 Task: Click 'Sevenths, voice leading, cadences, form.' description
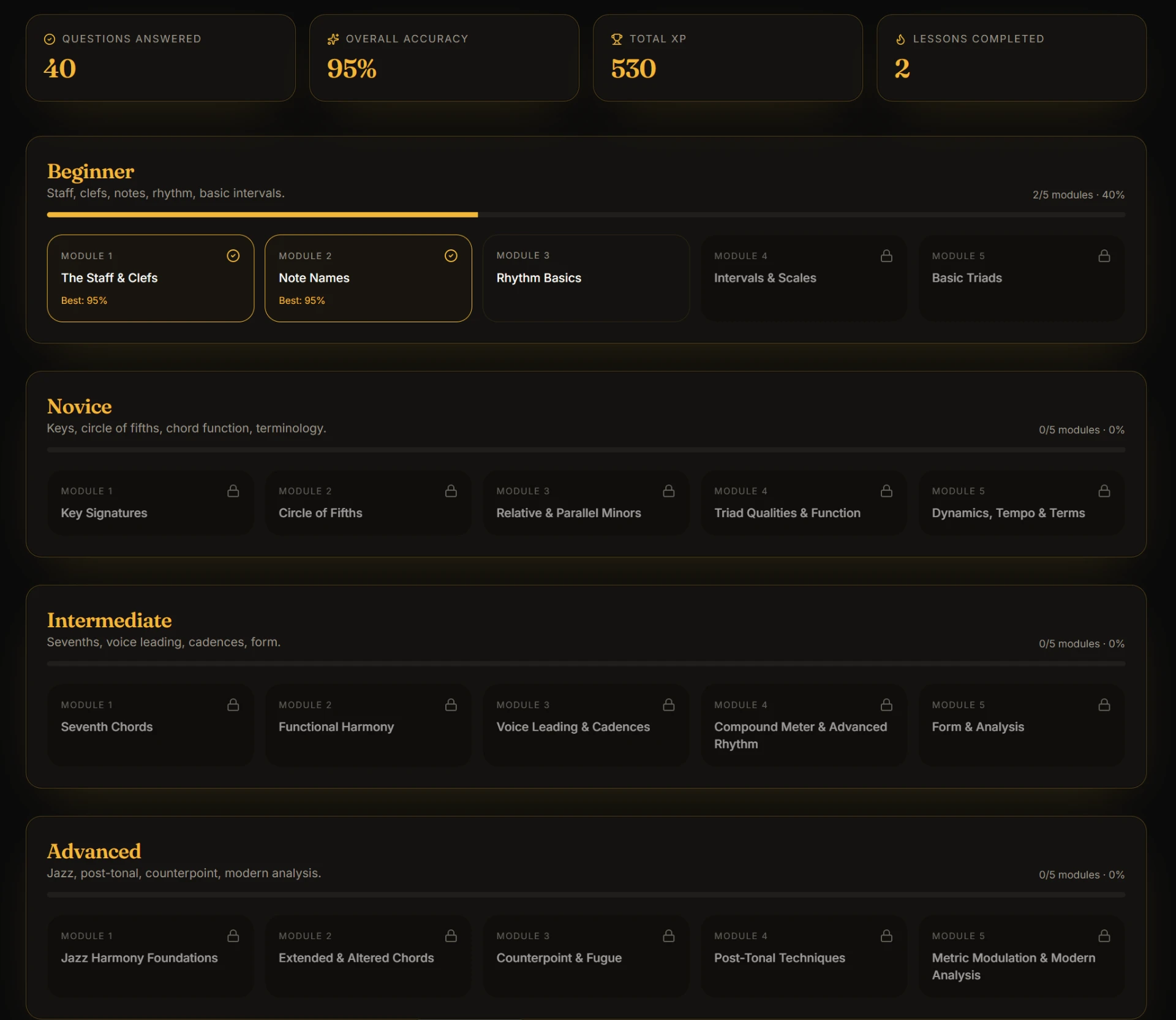click(x=164, y=642)
